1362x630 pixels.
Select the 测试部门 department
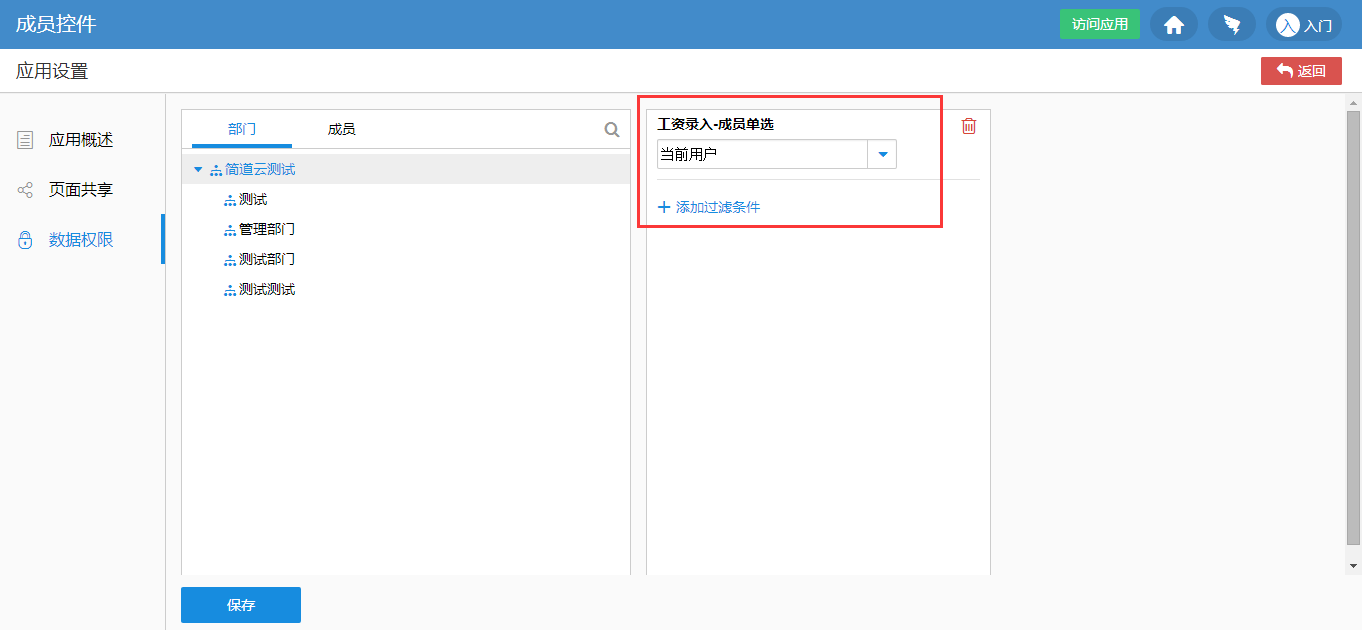[x=266, y=260]
